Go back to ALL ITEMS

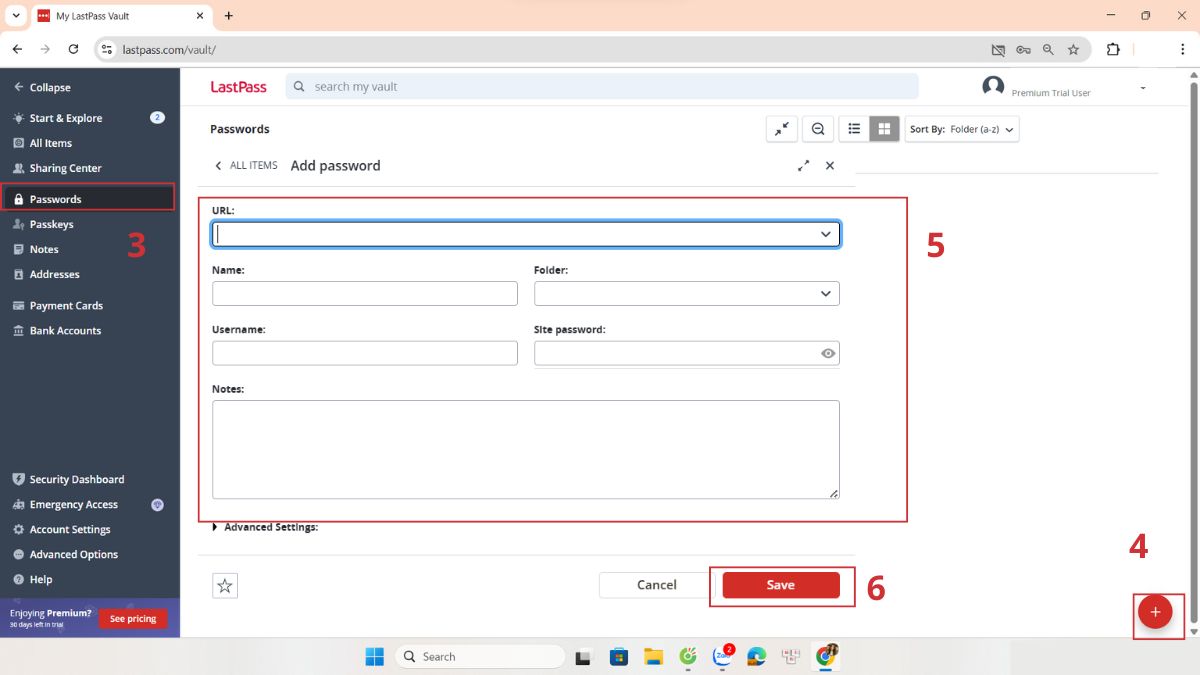click(x=246, y=165)
